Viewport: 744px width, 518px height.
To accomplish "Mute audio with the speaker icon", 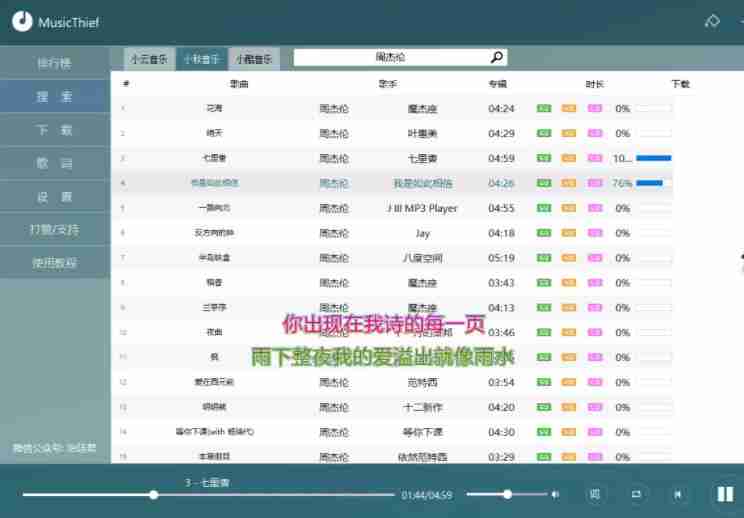I will coord(555,494).
